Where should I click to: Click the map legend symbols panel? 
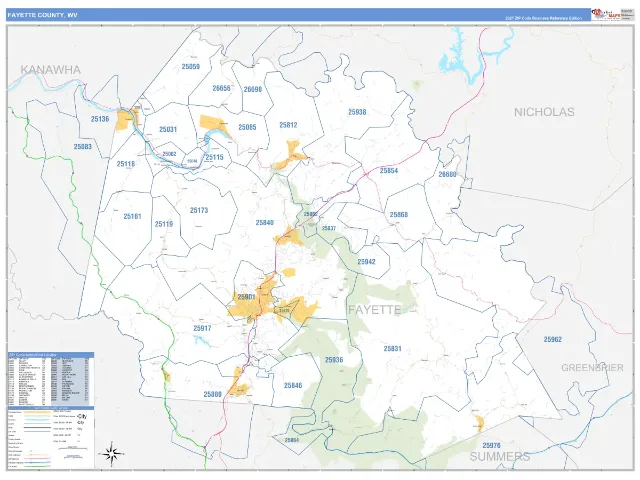51,438
